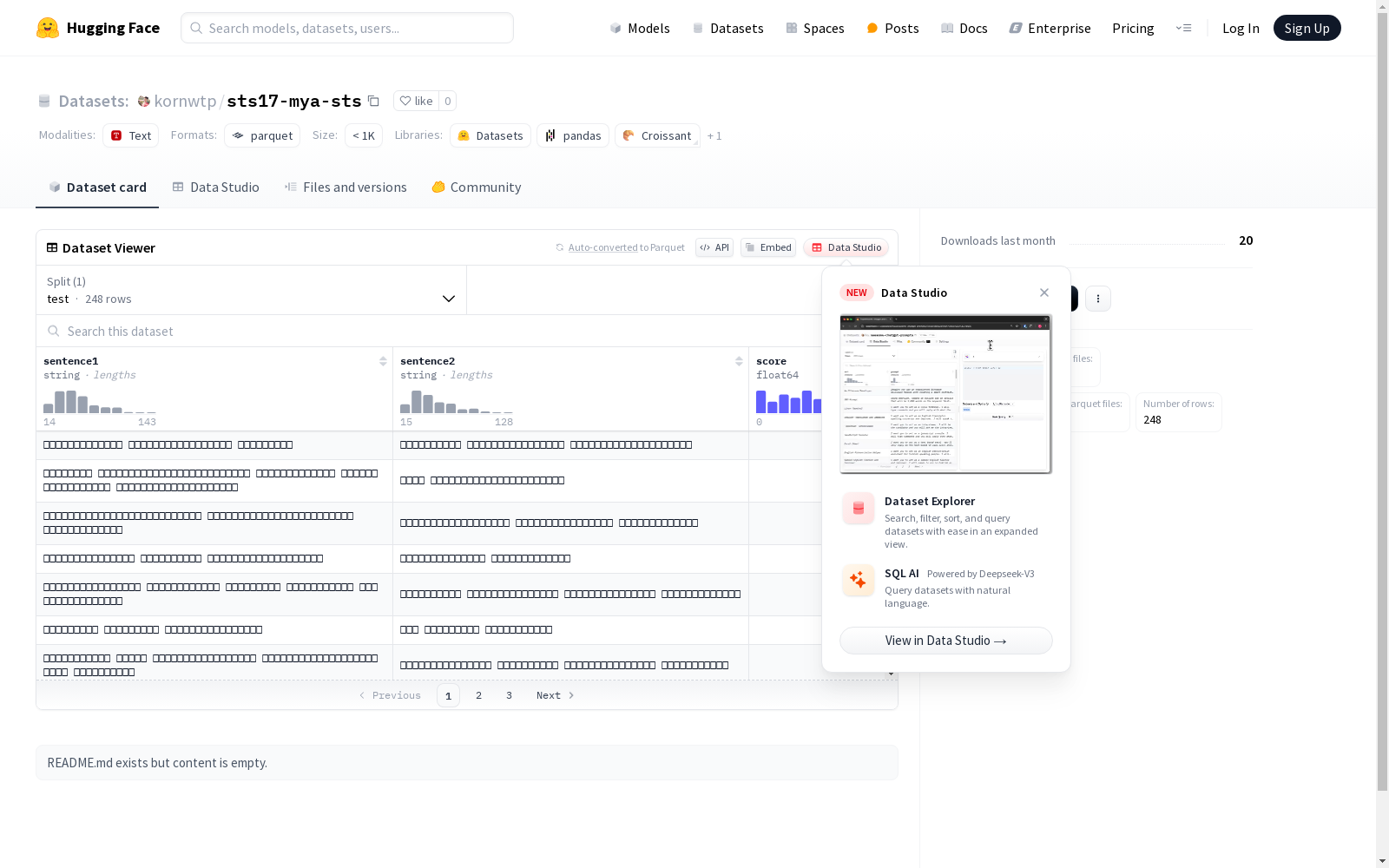Click the Hugging Face logo

click(97, 28)
